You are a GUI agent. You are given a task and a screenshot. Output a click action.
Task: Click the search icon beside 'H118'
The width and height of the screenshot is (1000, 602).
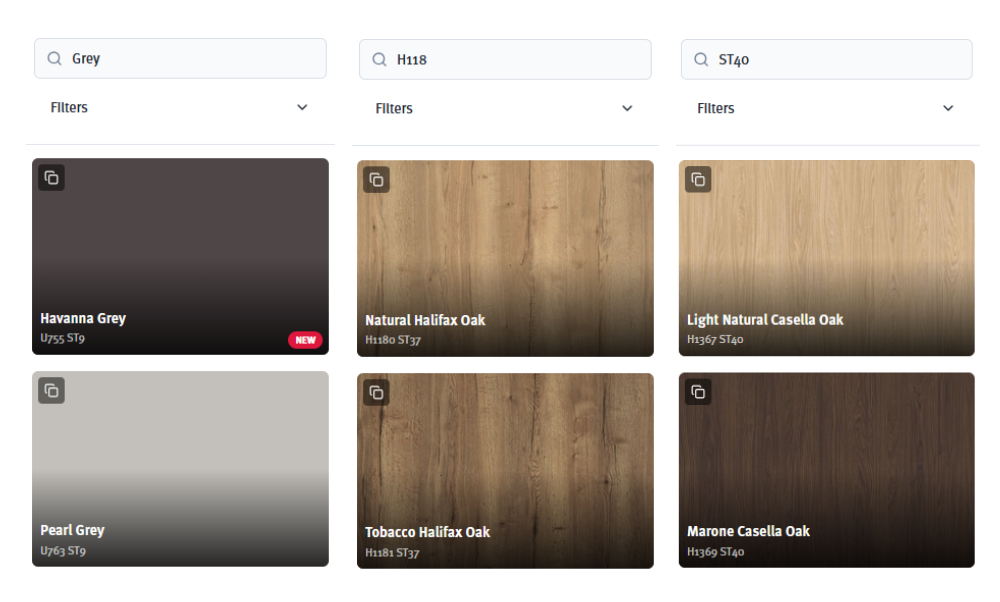[x=379, y=59]
